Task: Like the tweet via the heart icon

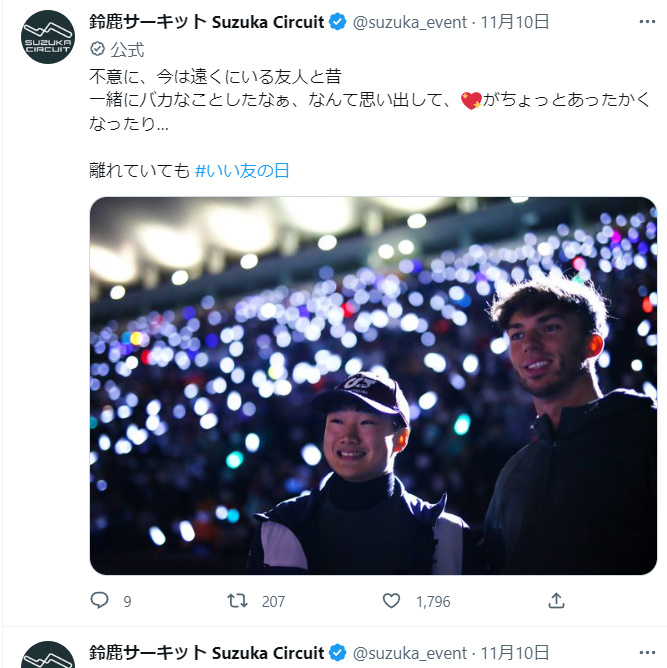Action: pos(391,601)
